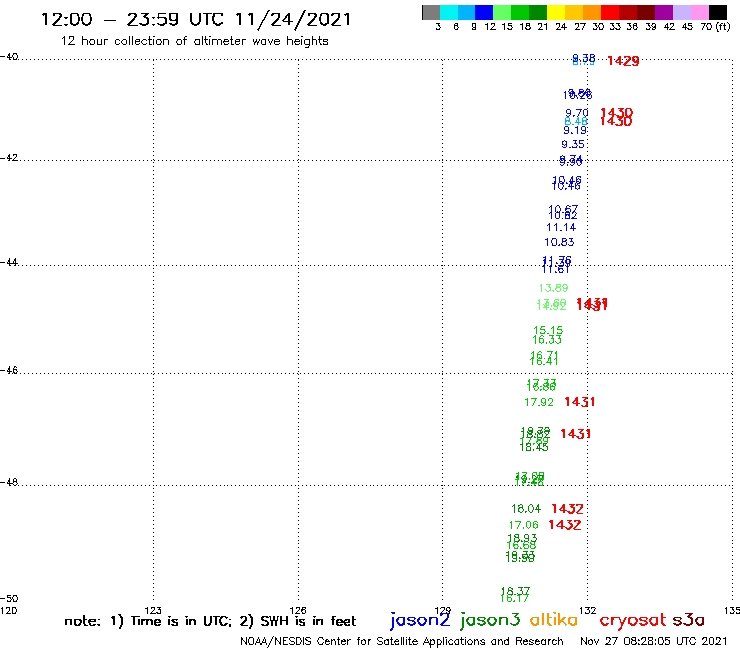Click the lavender swatch in the color scale
The image size is (740, 650).
[x=681, y=12]
